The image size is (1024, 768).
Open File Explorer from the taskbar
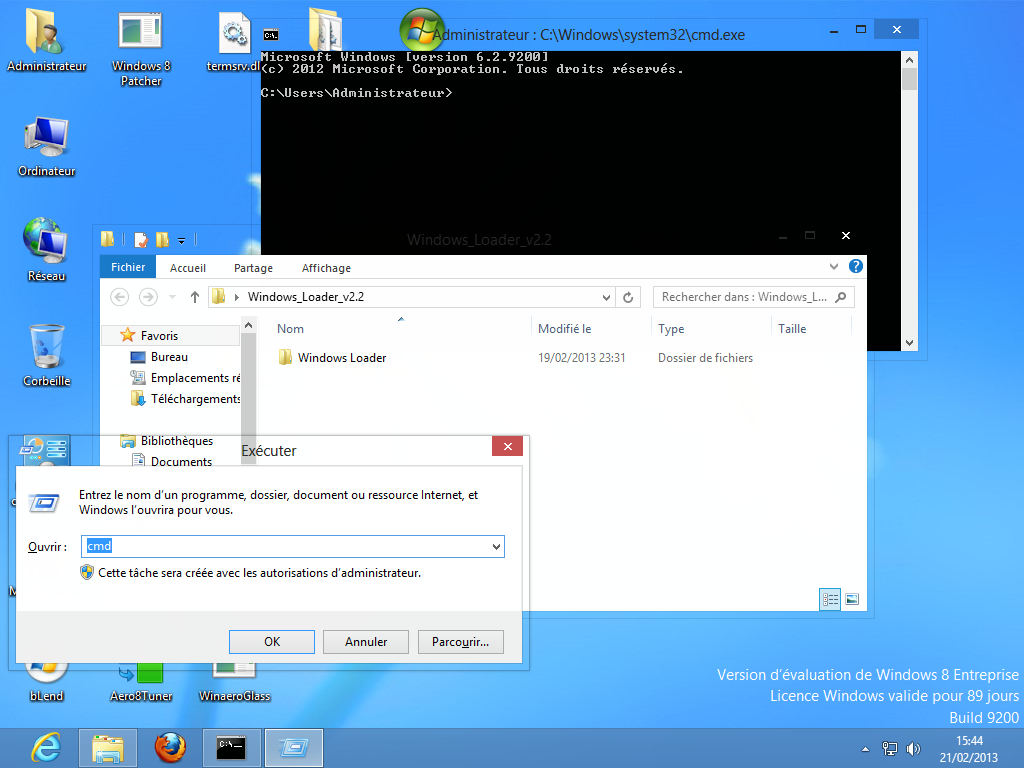click(x=108, y=748)
